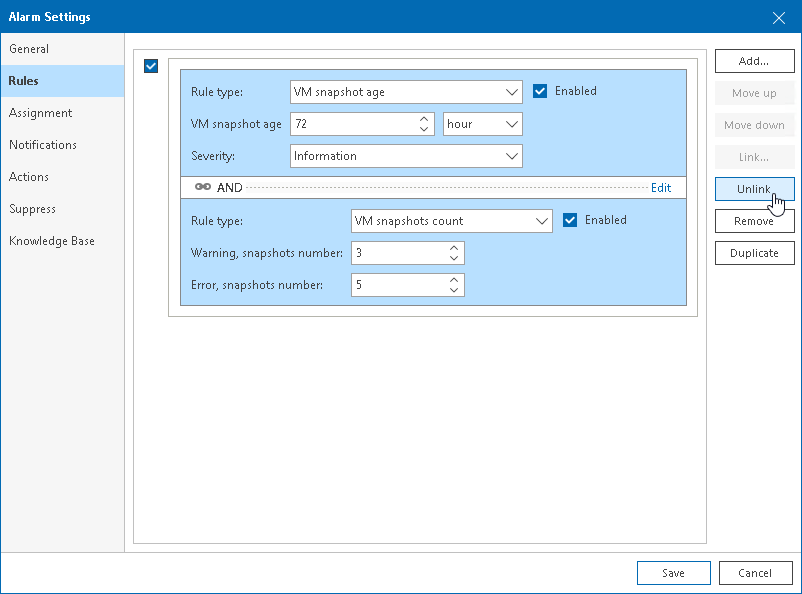This screenshot has height=594, width=802.
Task: Increase Warning snapshots number with up arrow
Action: [x=454, y=248]
